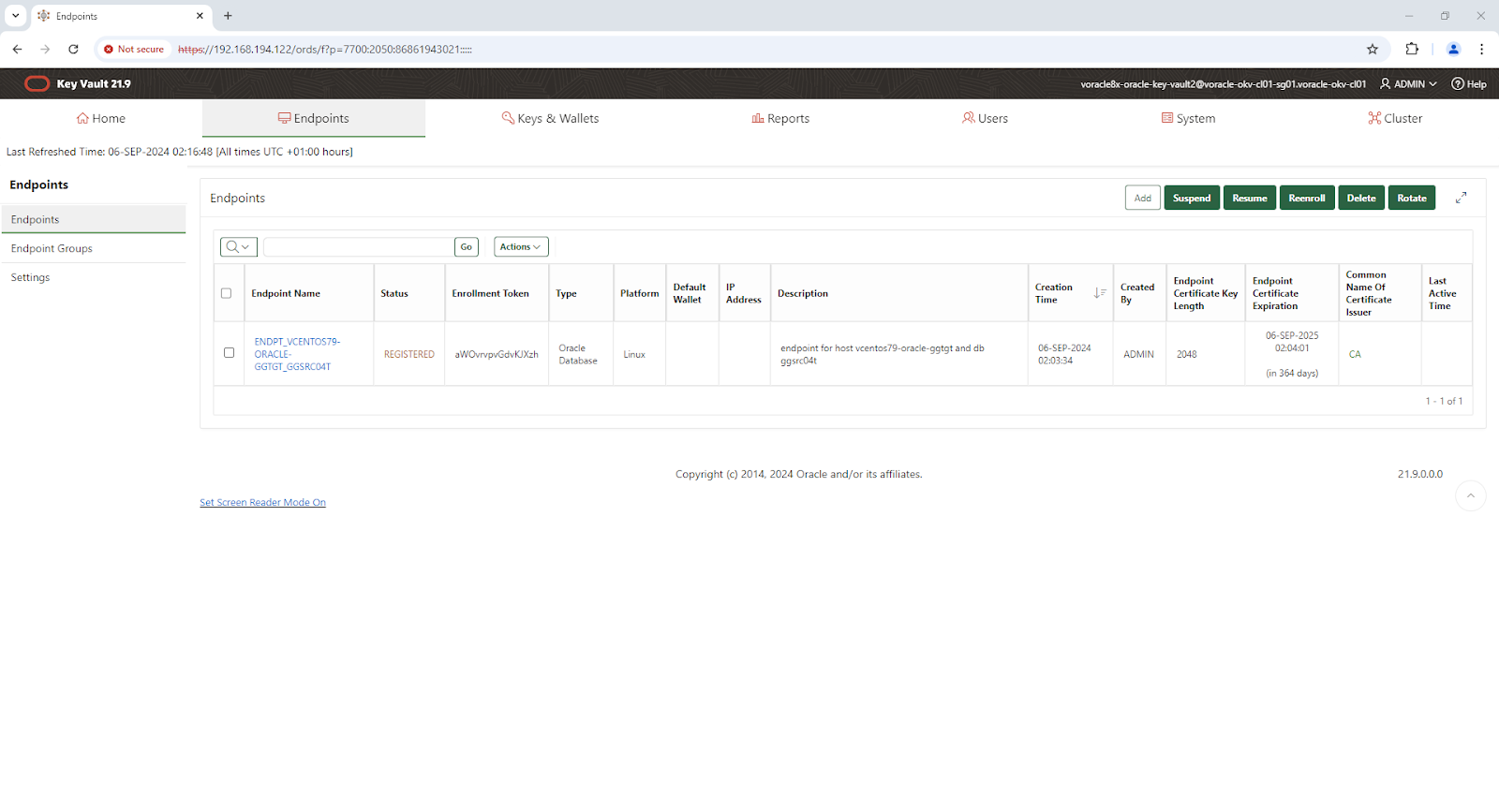Maximize the Endpoints region with the expand icon

[x=1461, y=198]
